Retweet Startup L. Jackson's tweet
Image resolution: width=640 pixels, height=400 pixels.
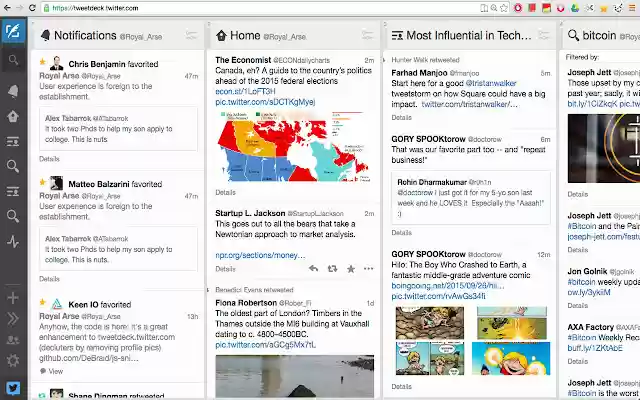click(x=332, y=269)
